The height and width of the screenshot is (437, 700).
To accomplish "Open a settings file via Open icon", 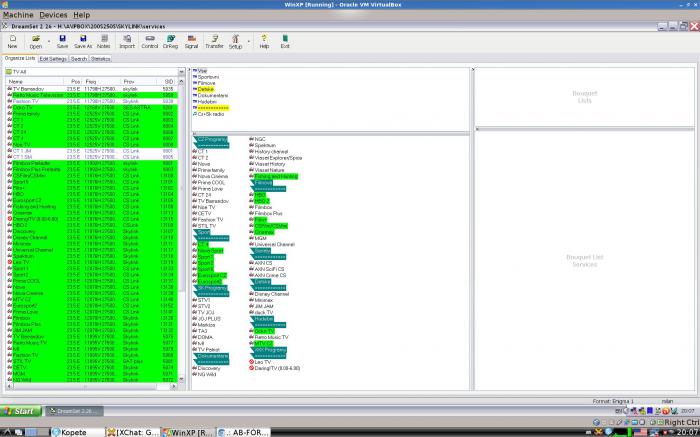I will [36, 42].
